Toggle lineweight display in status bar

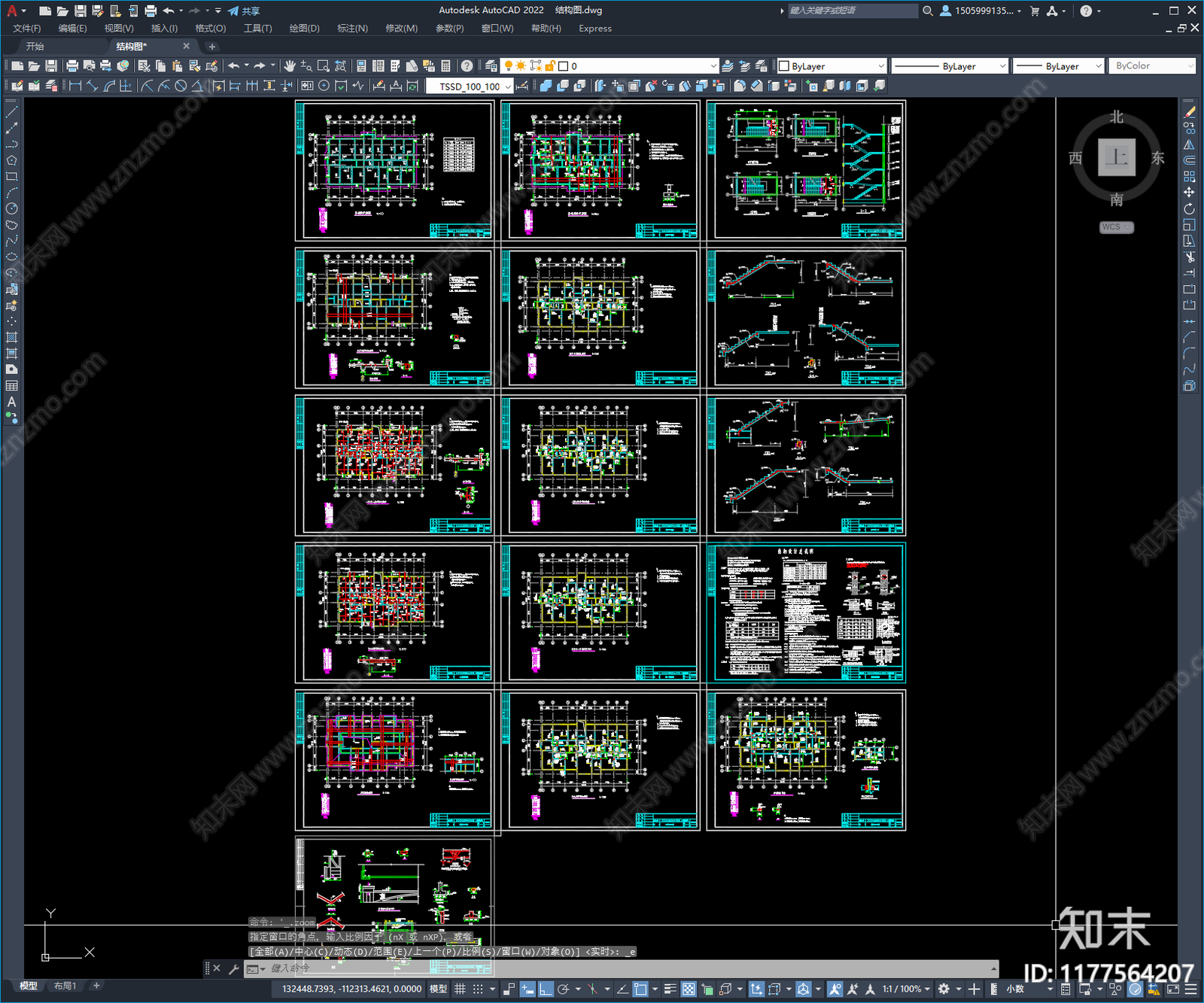click(x=670, y=989)
